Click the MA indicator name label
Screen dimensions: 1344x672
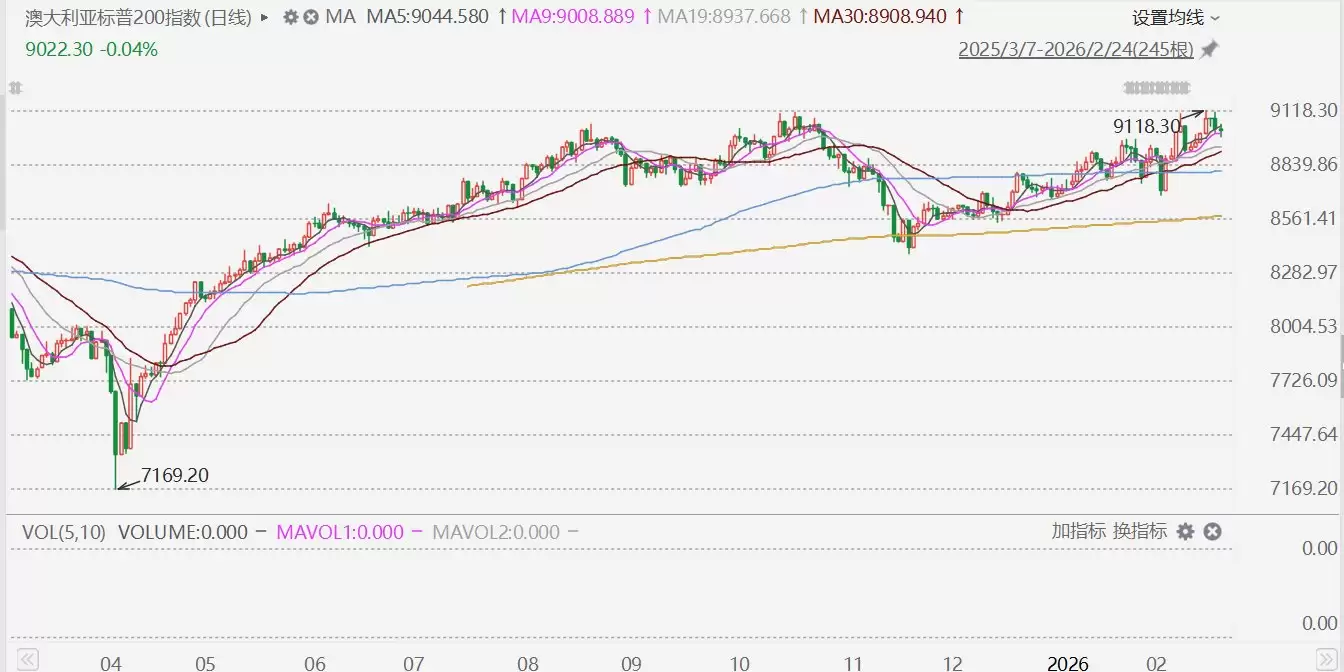pos(341,17)
